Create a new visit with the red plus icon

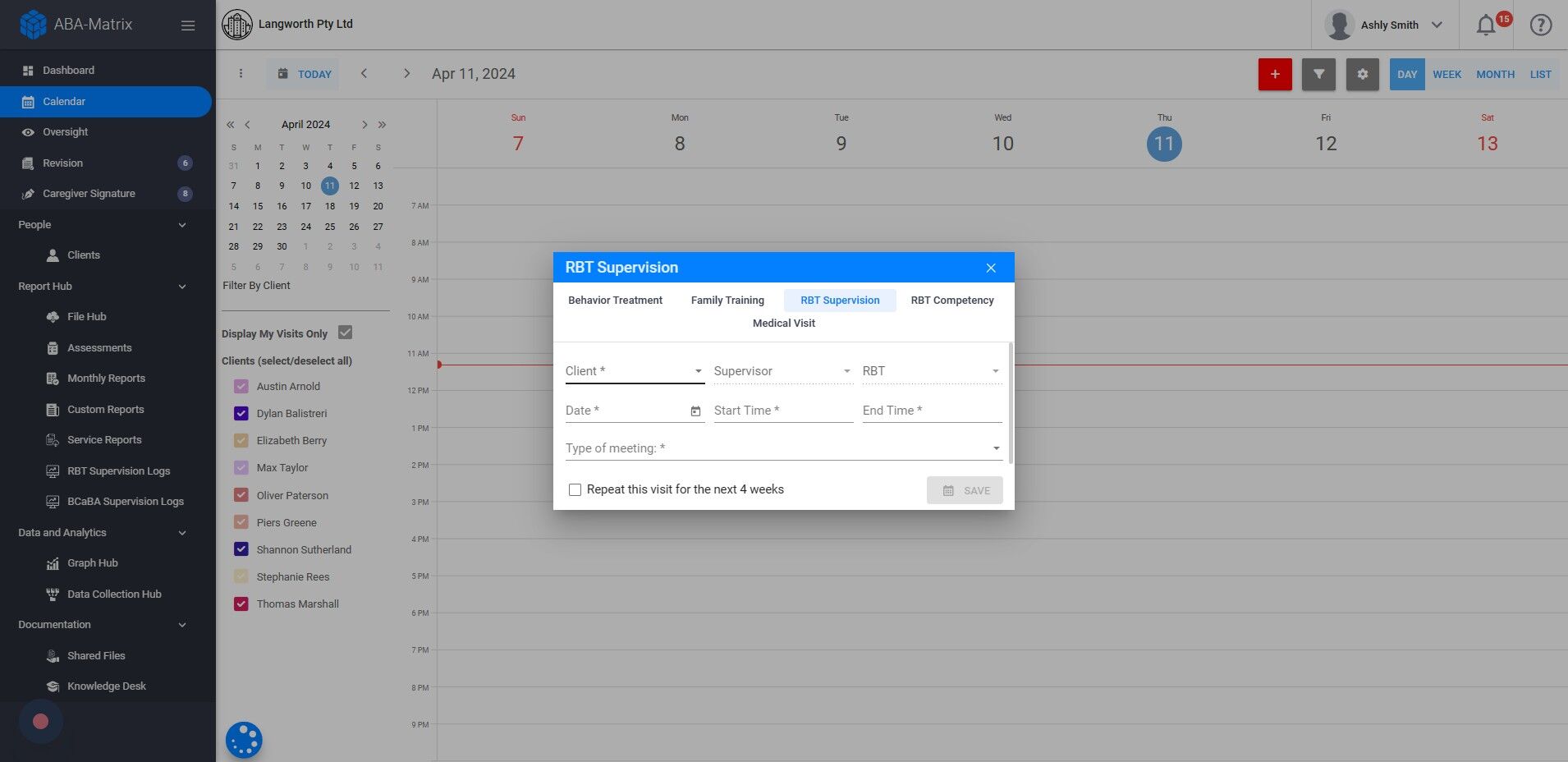pyautogui.click(x=1273, y=74)
